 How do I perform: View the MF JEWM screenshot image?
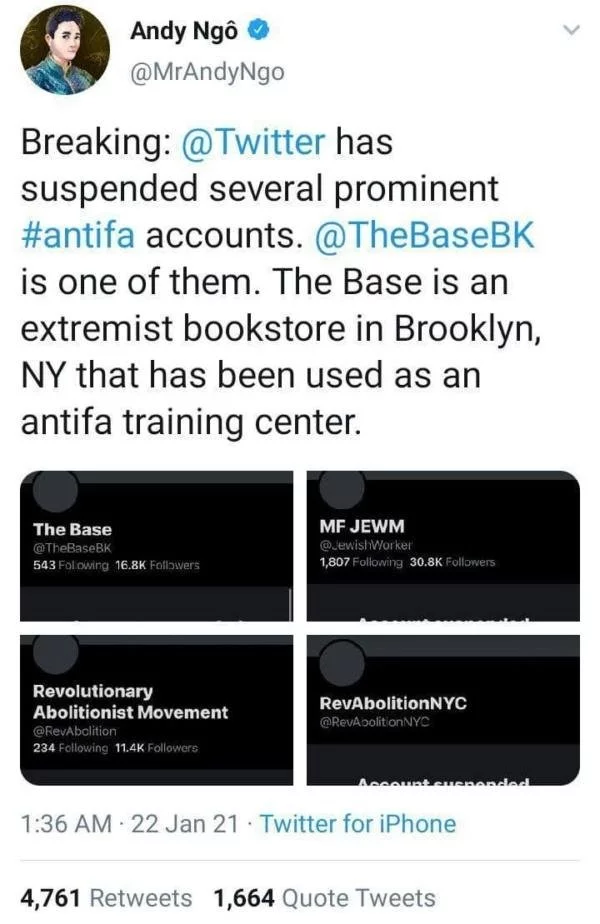tap(443, 546)
